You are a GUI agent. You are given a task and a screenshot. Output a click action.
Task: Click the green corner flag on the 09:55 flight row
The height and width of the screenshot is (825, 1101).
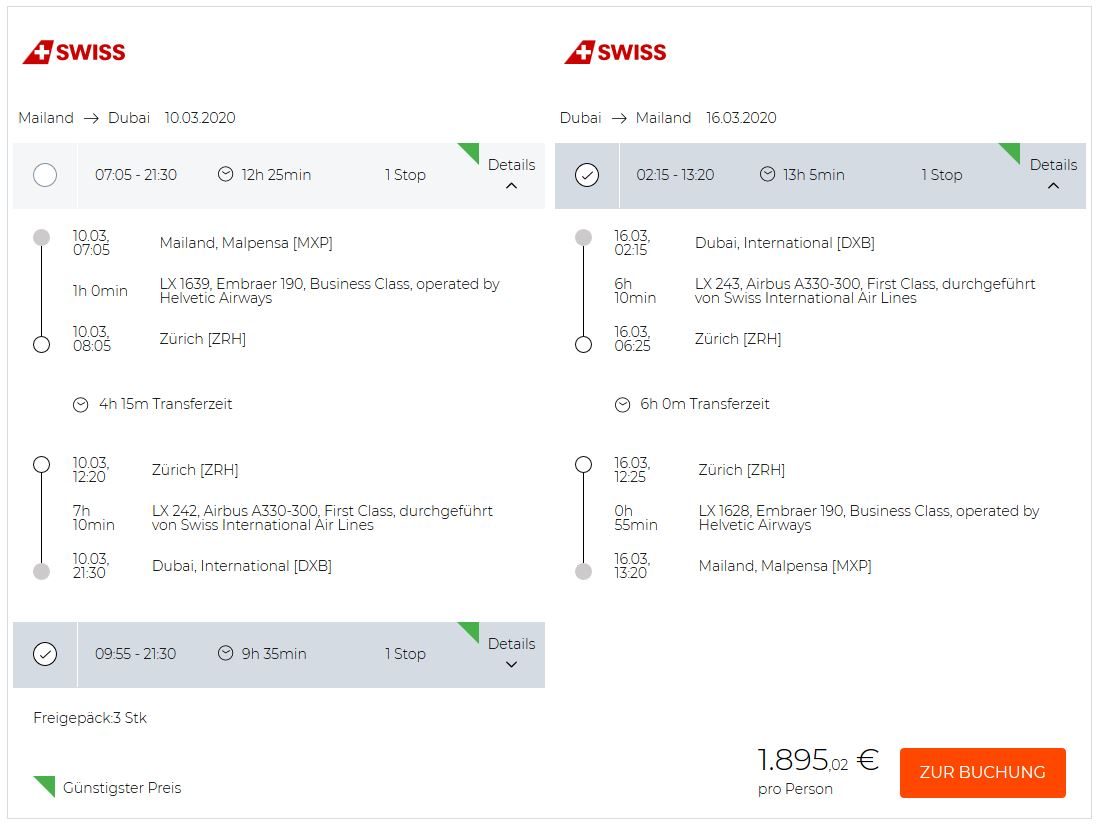(x=470, y=630)
